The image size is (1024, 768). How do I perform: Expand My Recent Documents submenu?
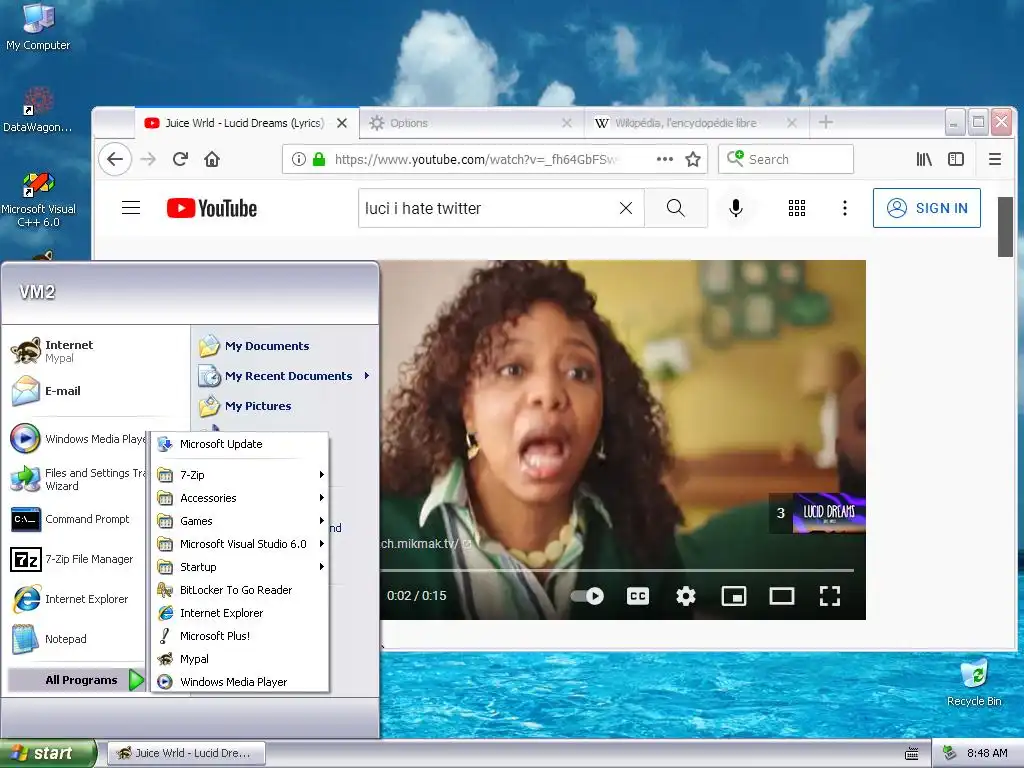[285, 376]
